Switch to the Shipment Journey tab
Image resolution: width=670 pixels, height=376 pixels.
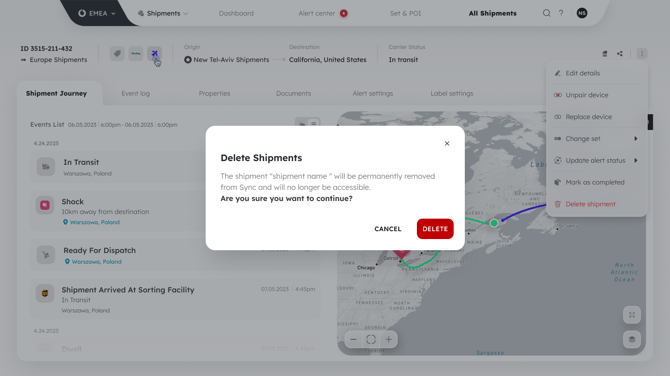click(x=56, y=93)
